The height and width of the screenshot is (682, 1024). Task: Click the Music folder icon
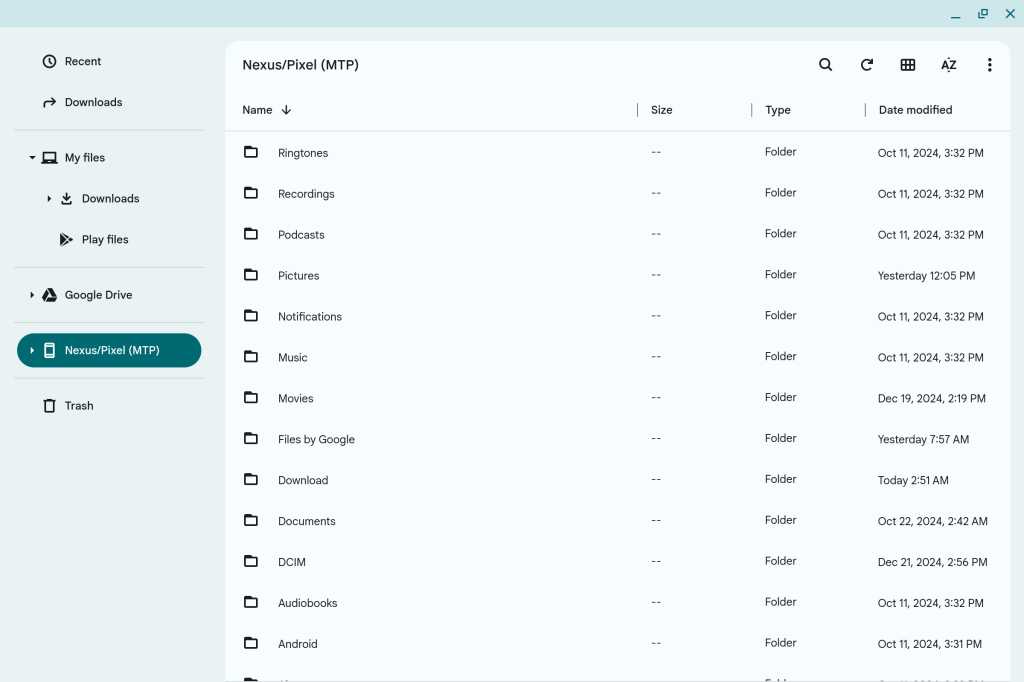point(251,357)
